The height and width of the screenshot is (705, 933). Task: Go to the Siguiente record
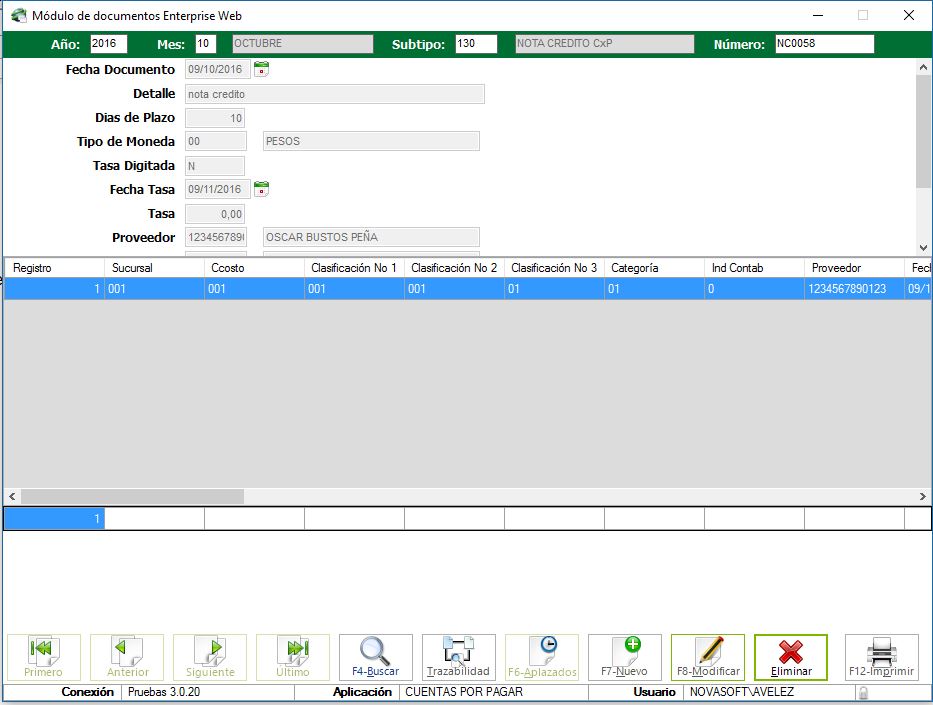pyautogui.click(x=209, y=657)
